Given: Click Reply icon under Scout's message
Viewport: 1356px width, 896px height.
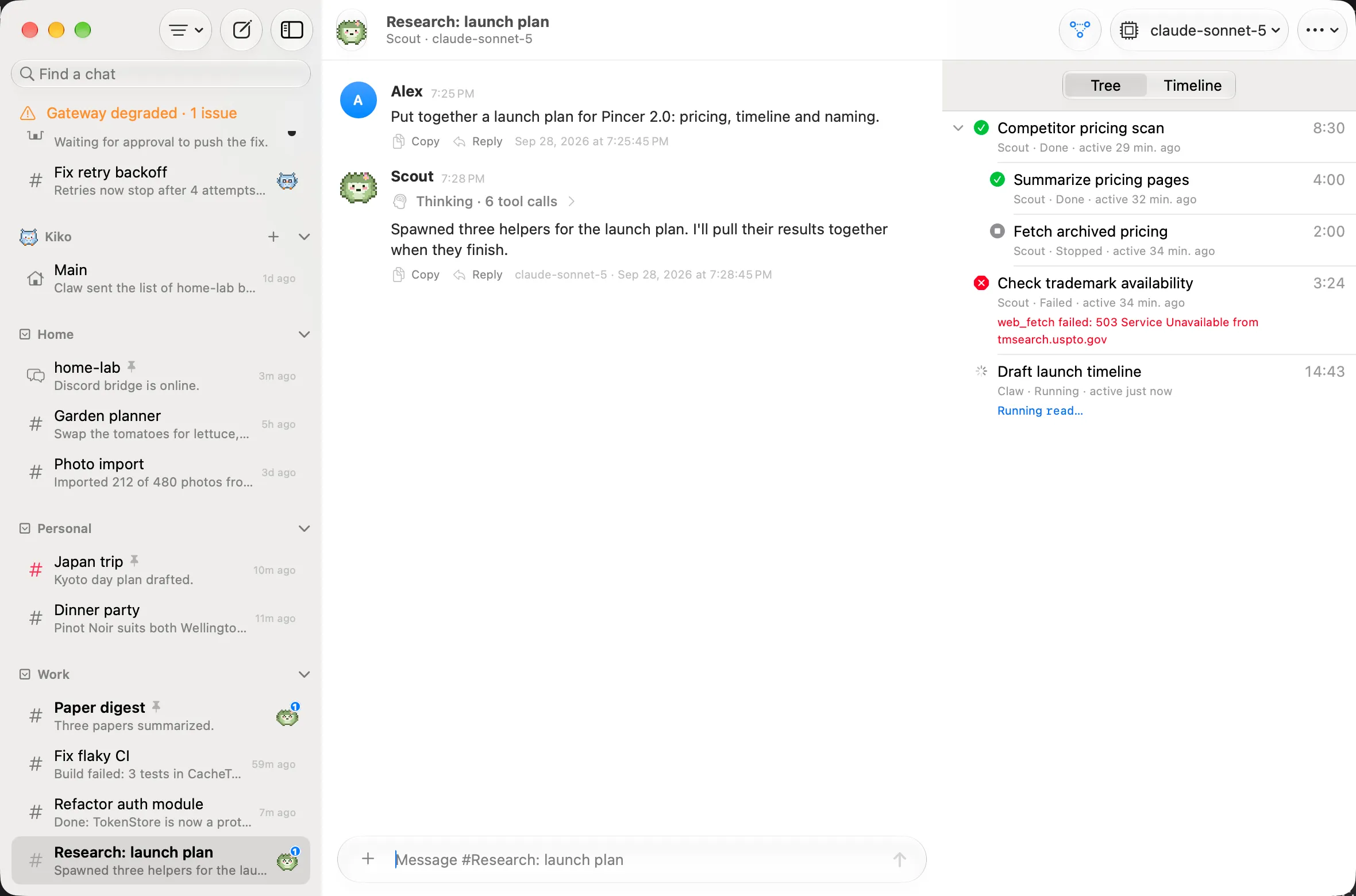Looking at the screenshot, I should (459, 275).
